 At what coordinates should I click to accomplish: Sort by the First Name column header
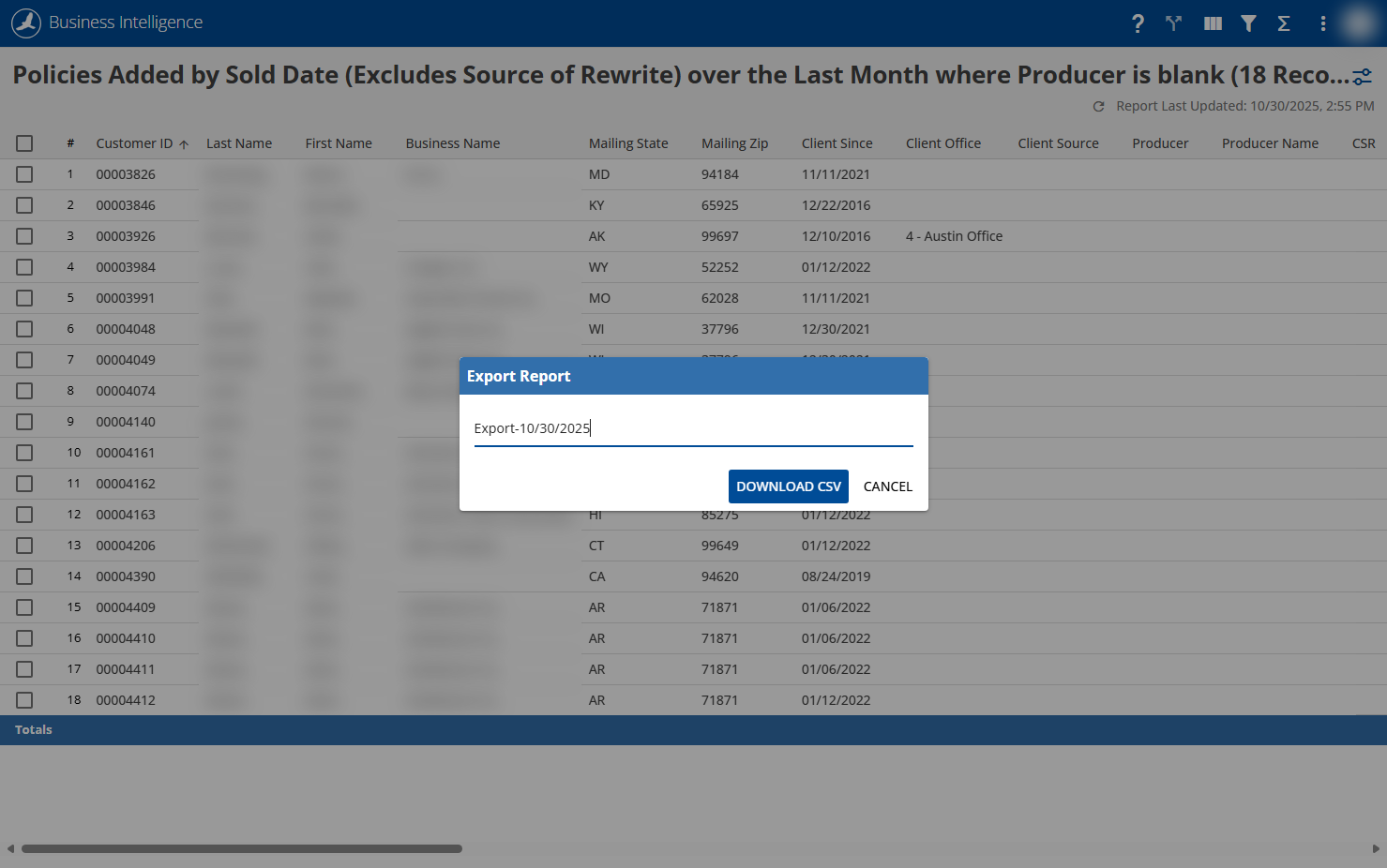339,143
